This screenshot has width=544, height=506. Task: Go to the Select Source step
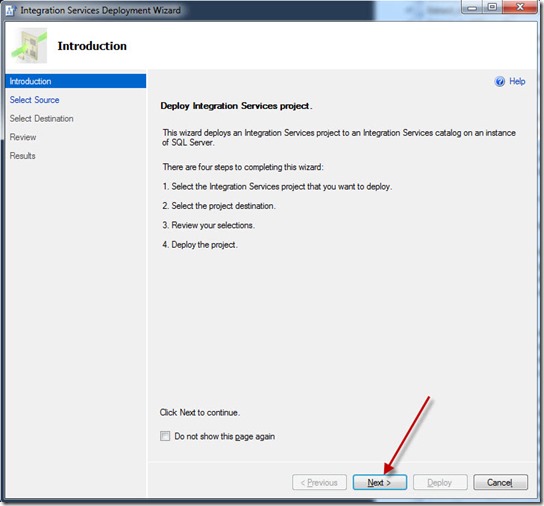(x=34, y=100)
